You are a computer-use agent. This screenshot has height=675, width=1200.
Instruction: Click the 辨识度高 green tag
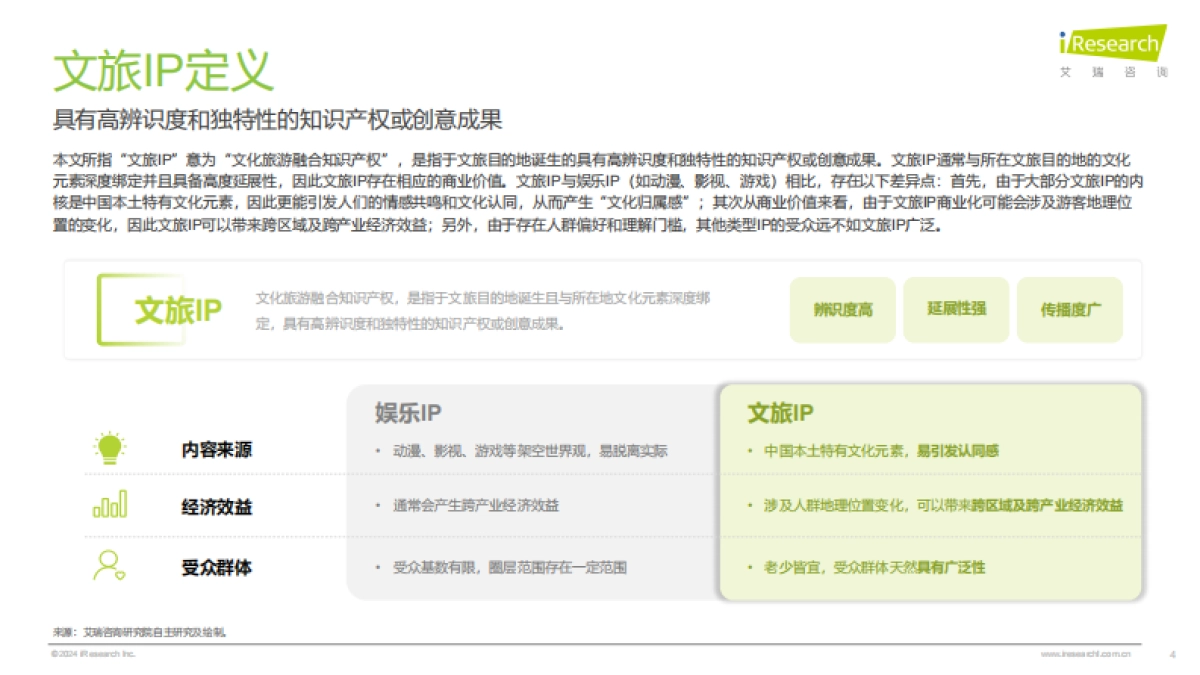pos(842,310)
